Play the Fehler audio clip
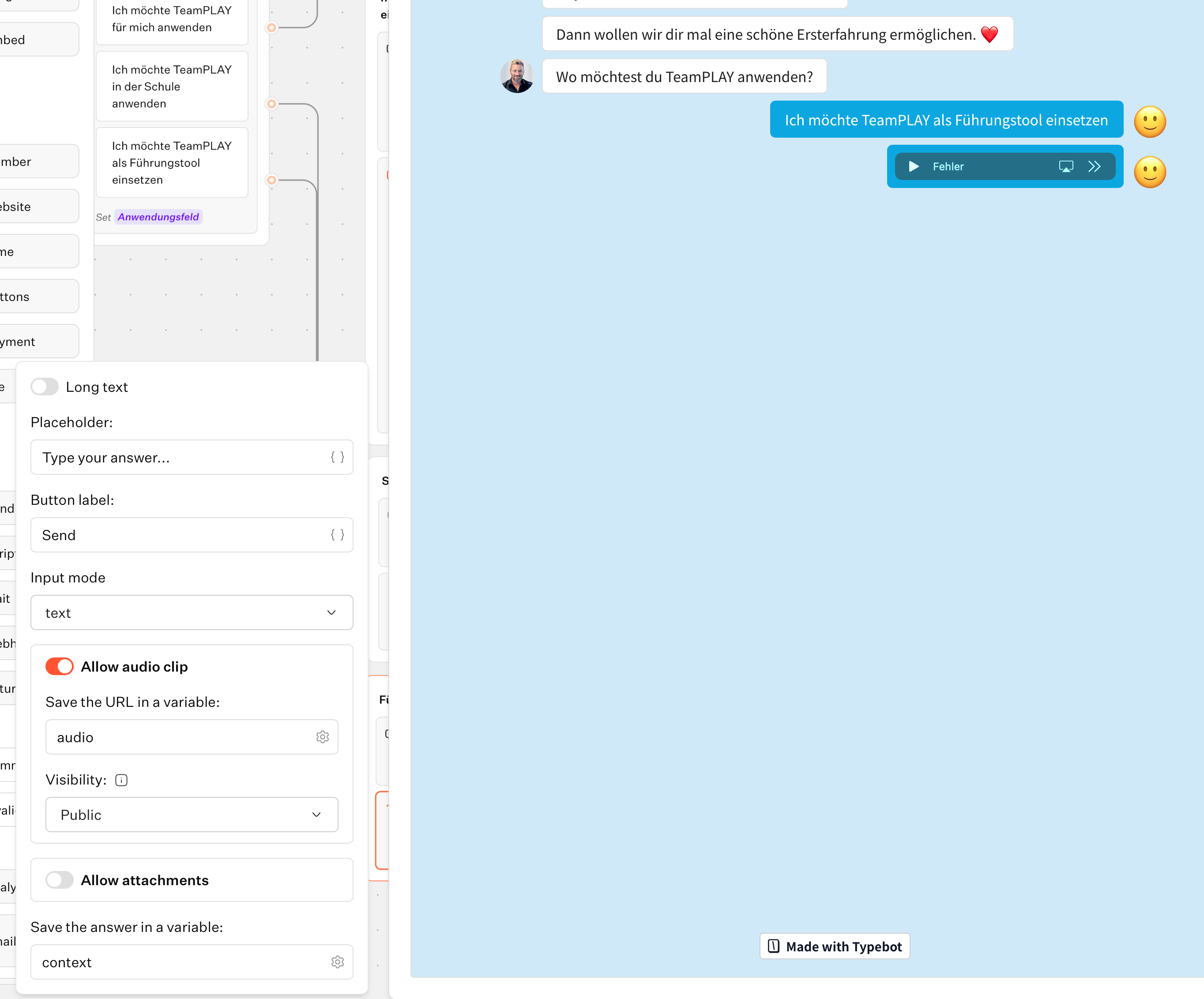Image resolution: width=1204 pixels, height=999 pixels. [x=913, y=166]
